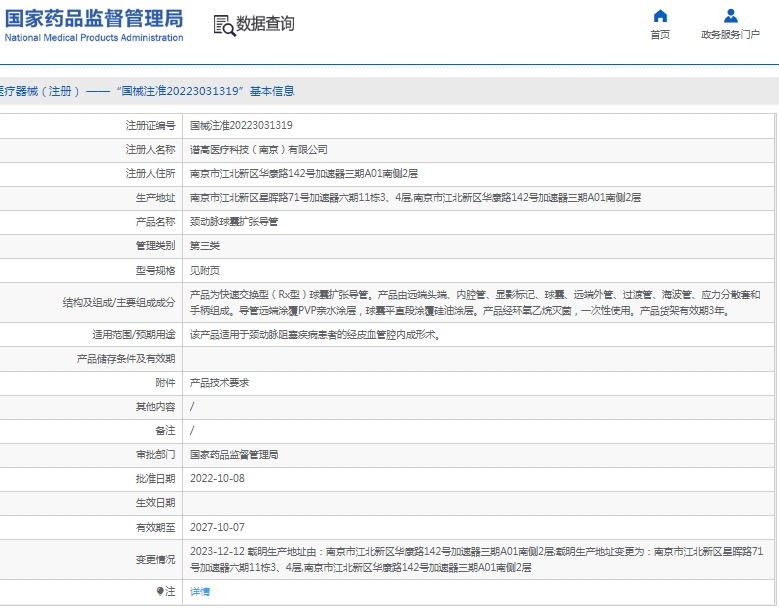Select registration number 国械注准20223031319 value

click(x=241, y=125)
